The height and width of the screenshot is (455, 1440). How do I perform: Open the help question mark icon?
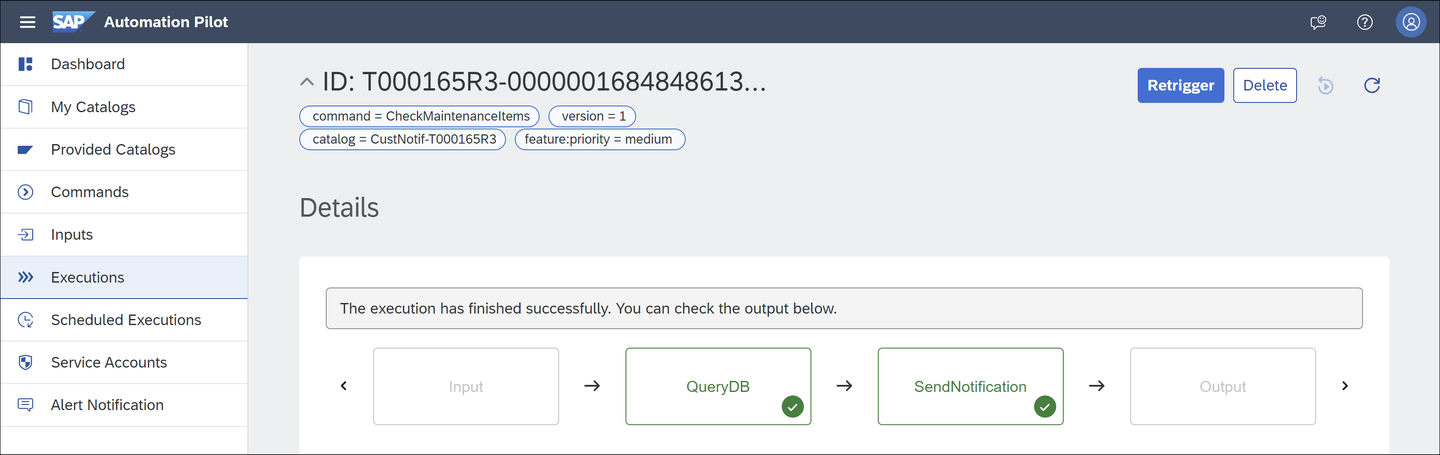pos(1365,22)
